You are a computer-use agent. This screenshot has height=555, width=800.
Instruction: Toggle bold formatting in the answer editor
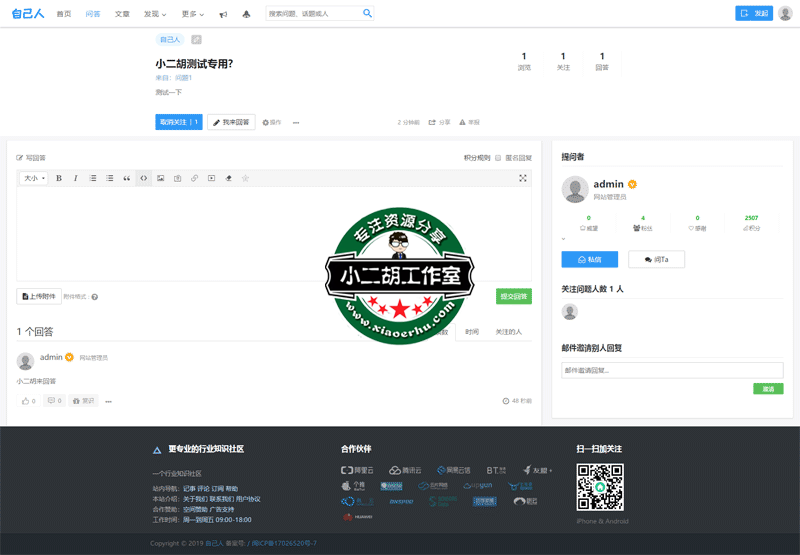point(59,178)
